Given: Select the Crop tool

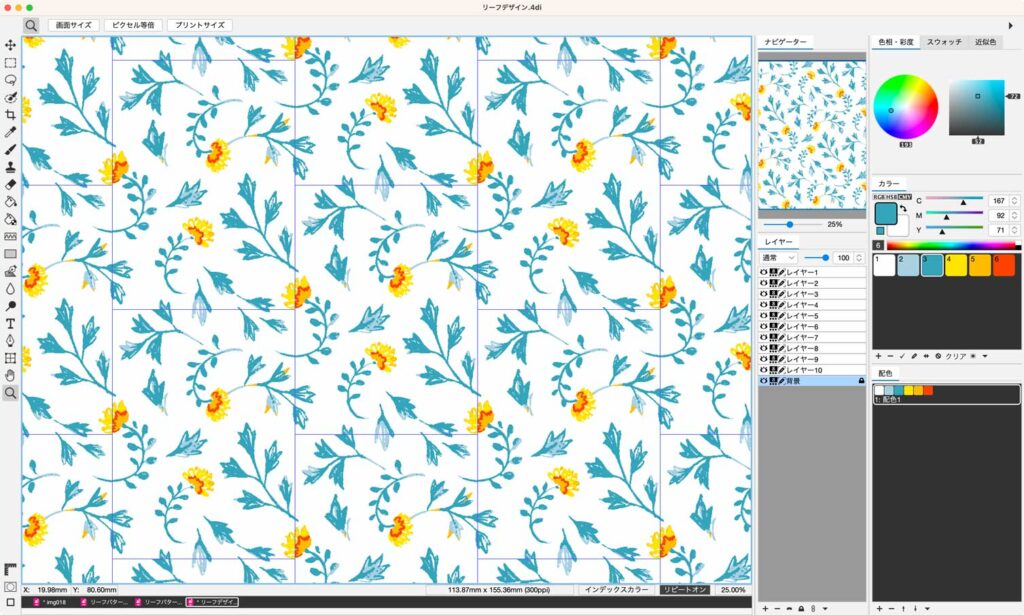Looking at the screenshot, I should [10, 115].
